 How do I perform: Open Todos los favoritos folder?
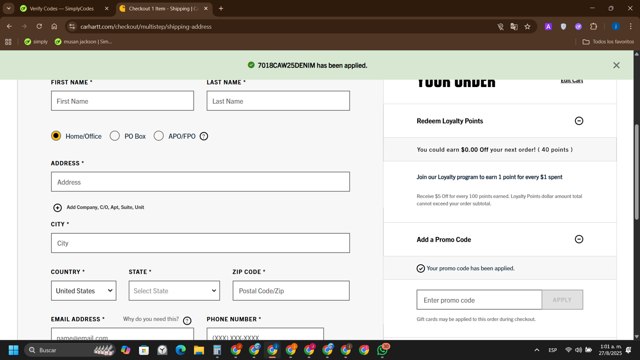tap(608, 42)
